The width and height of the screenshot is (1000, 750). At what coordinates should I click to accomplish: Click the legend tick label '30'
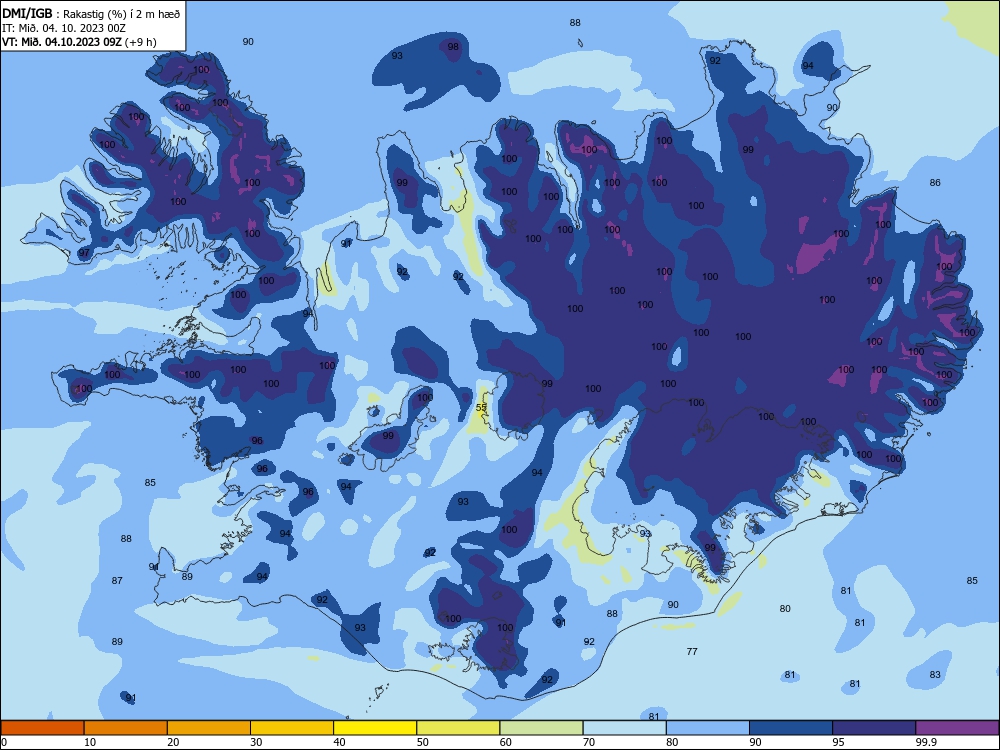(256, 742)
